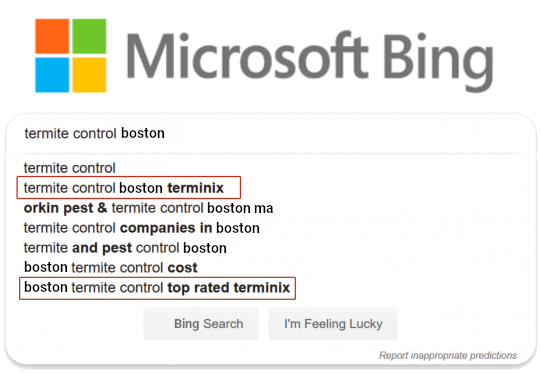Click the blue square of Microsoft logo

coord(52,75)
